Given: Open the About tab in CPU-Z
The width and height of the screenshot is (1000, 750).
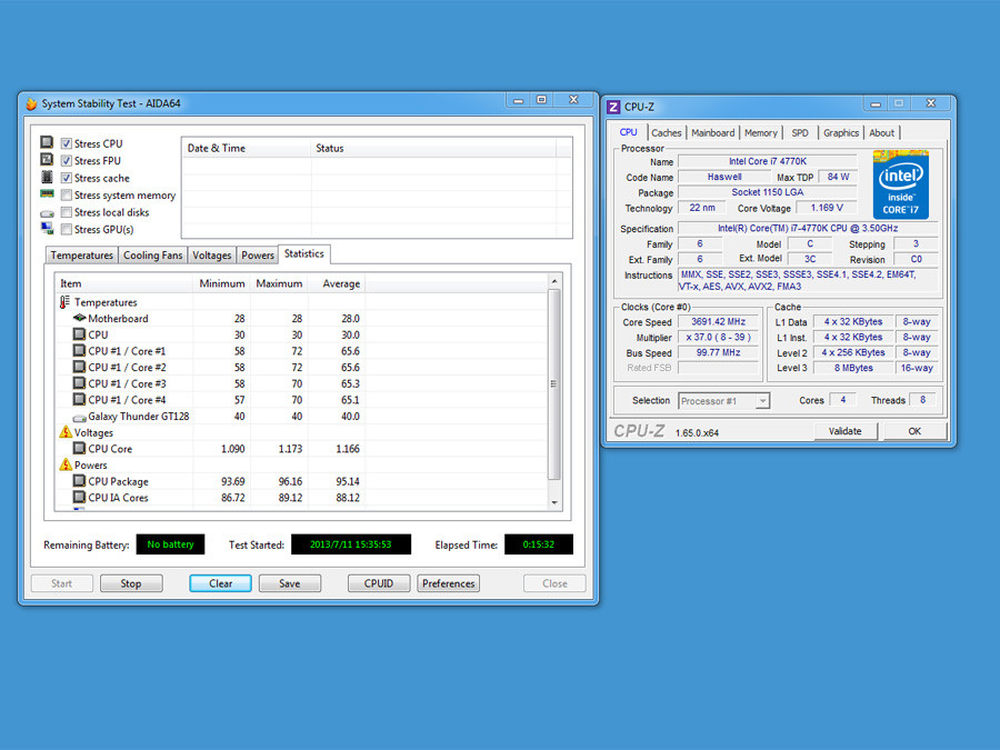Looking at the screenshot, I should [881, 133].
